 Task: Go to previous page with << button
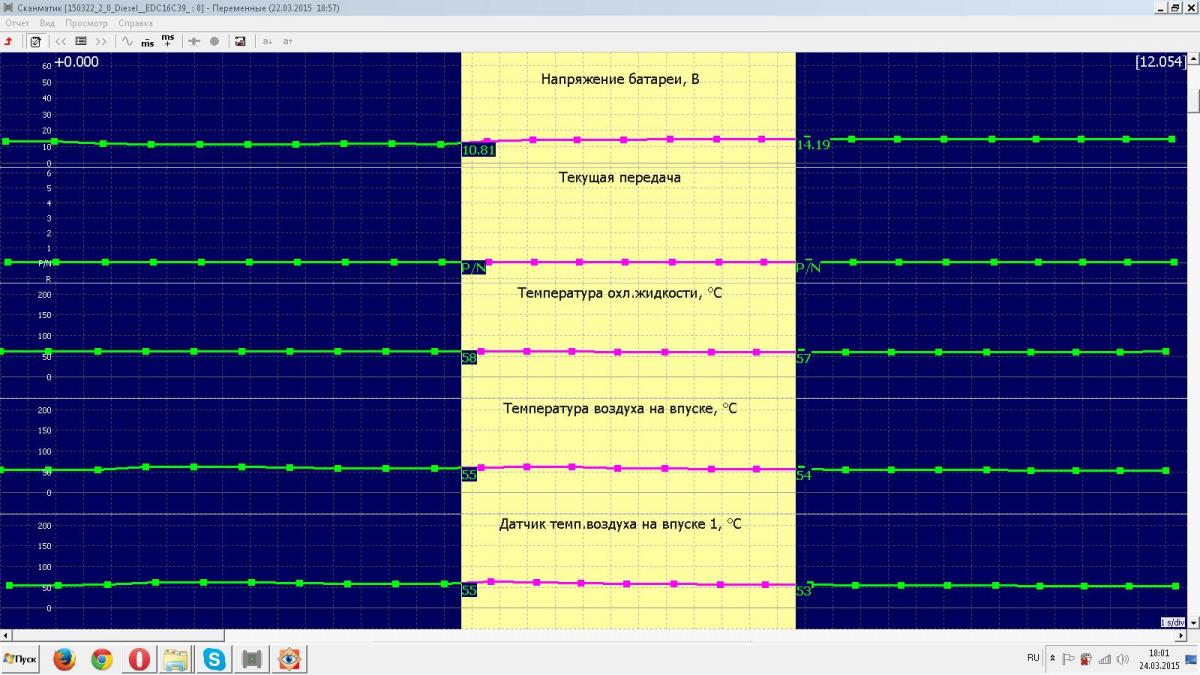coord(61,41)
